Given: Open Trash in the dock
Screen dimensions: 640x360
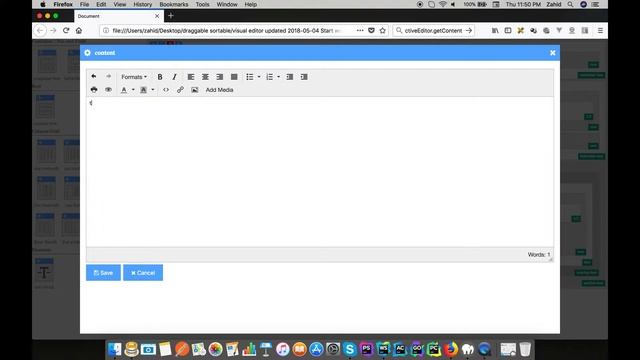Looking at the screenshot, I should click(x=525, y=349).
